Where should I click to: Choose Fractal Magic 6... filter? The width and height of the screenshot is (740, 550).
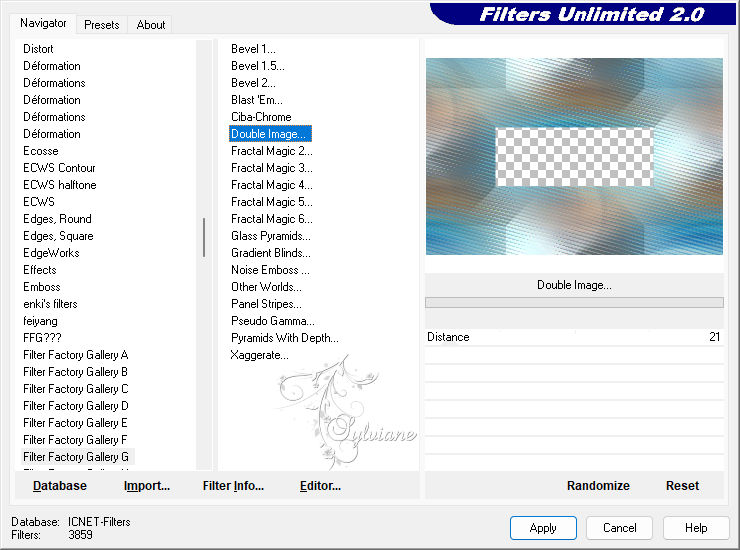[271, 219]
